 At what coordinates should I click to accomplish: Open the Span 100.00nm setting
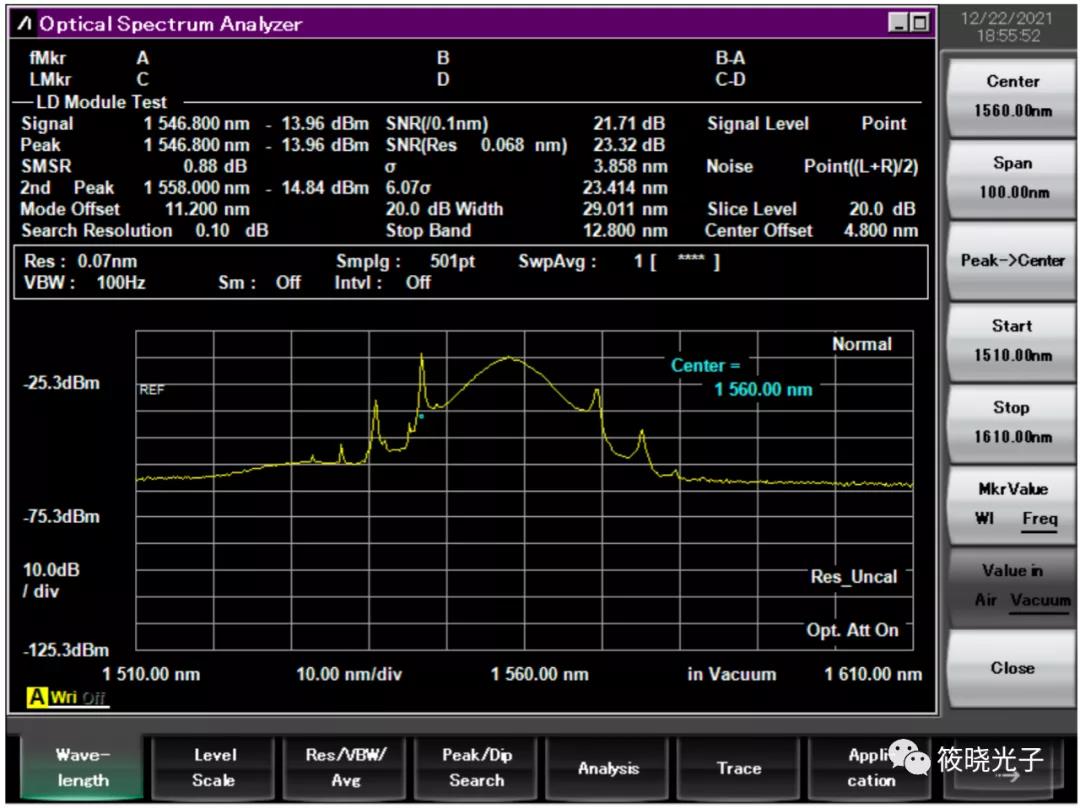[1012, 177]
